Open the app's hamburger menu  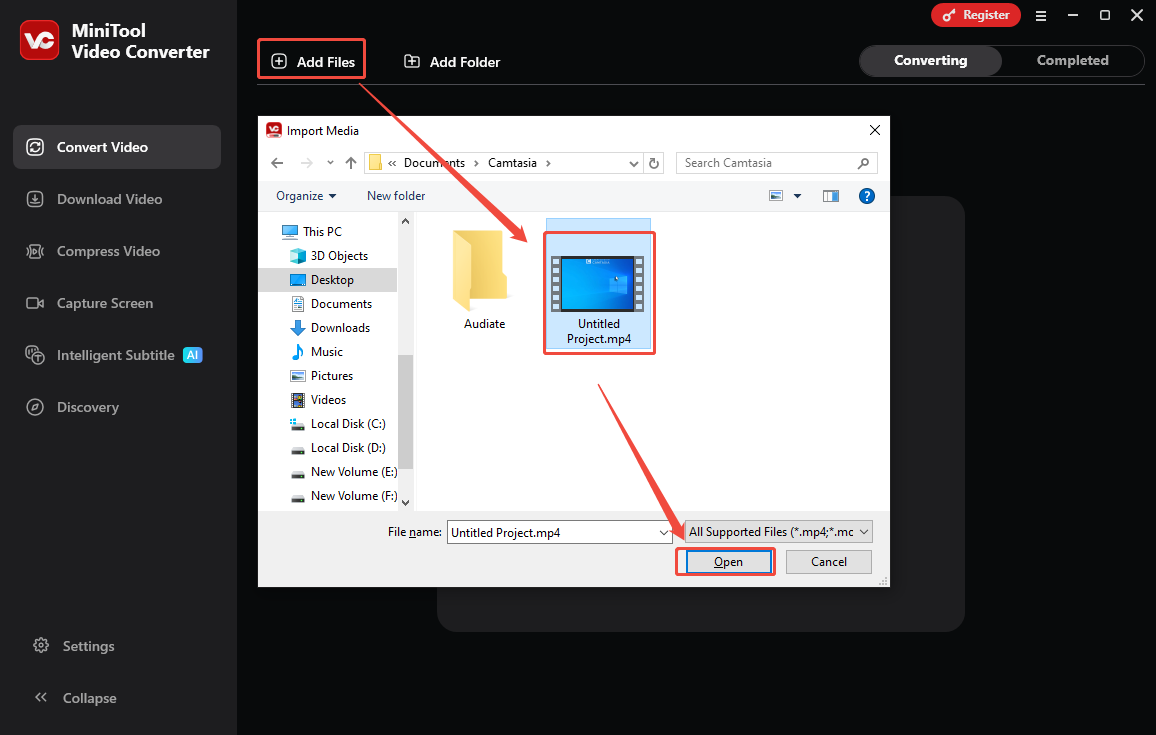coord(1041,15)
